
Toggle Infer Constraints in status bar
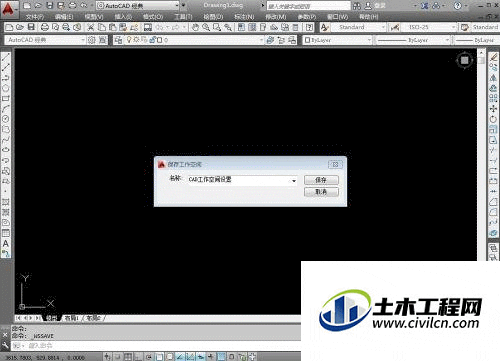(x=107, y=357)
